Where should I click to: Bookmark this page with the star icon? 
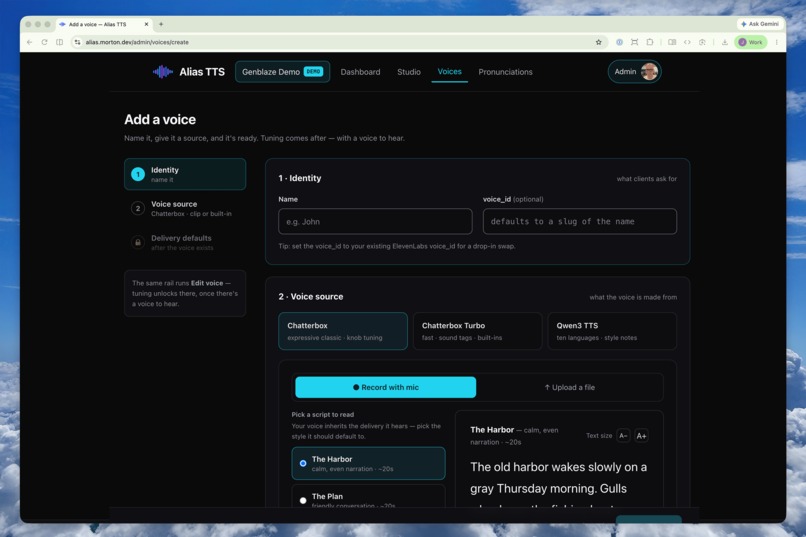coord(598,42)
